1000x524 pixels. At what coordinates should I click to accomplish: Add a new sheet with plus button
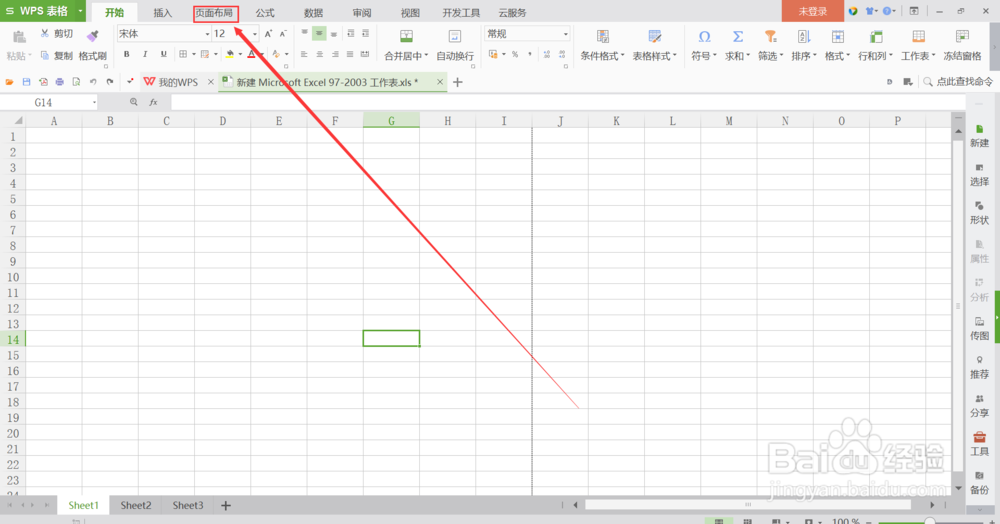[226, 506]
